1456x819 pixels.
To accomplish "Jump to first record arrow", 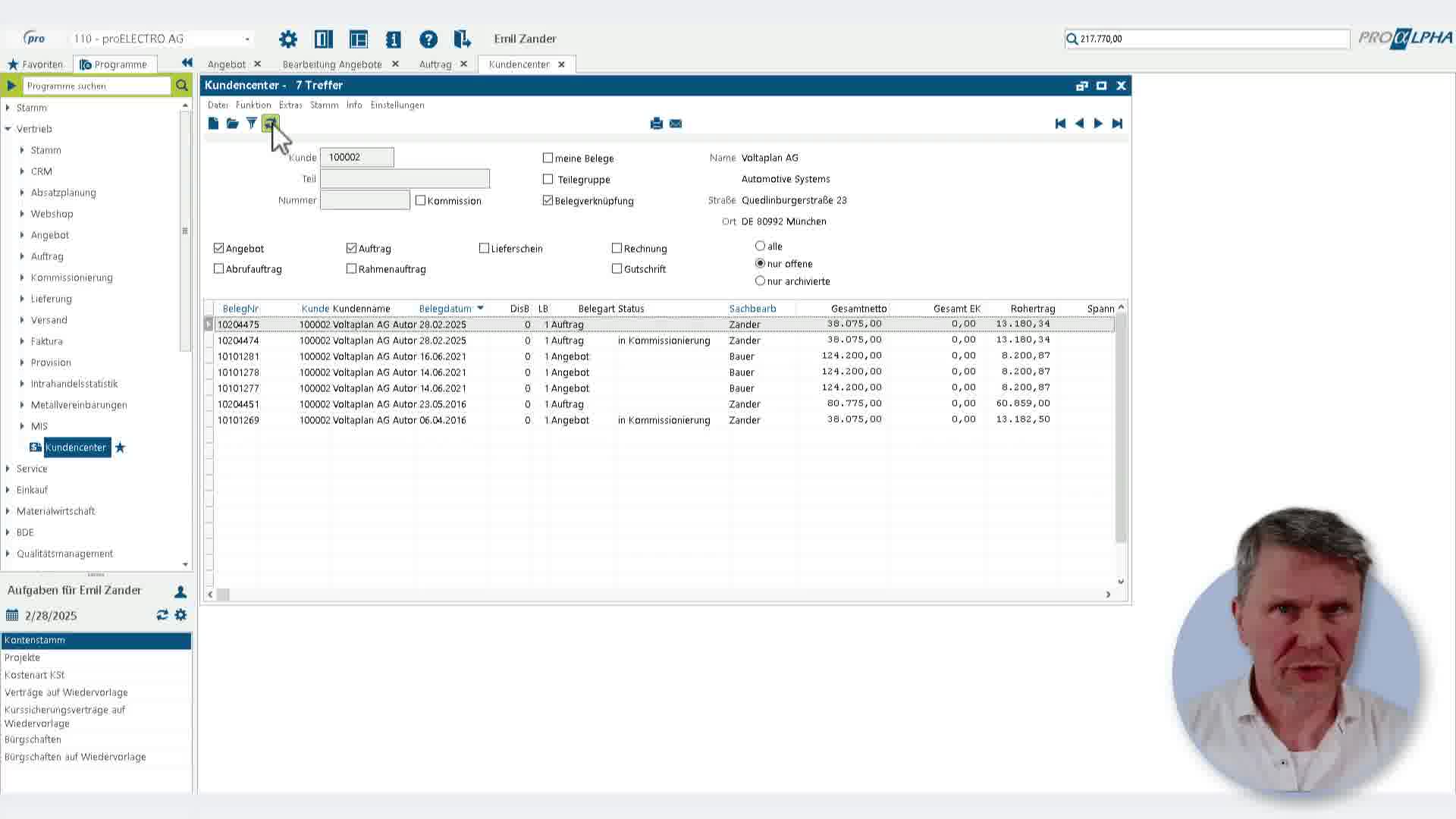I will coord(1060,124).
